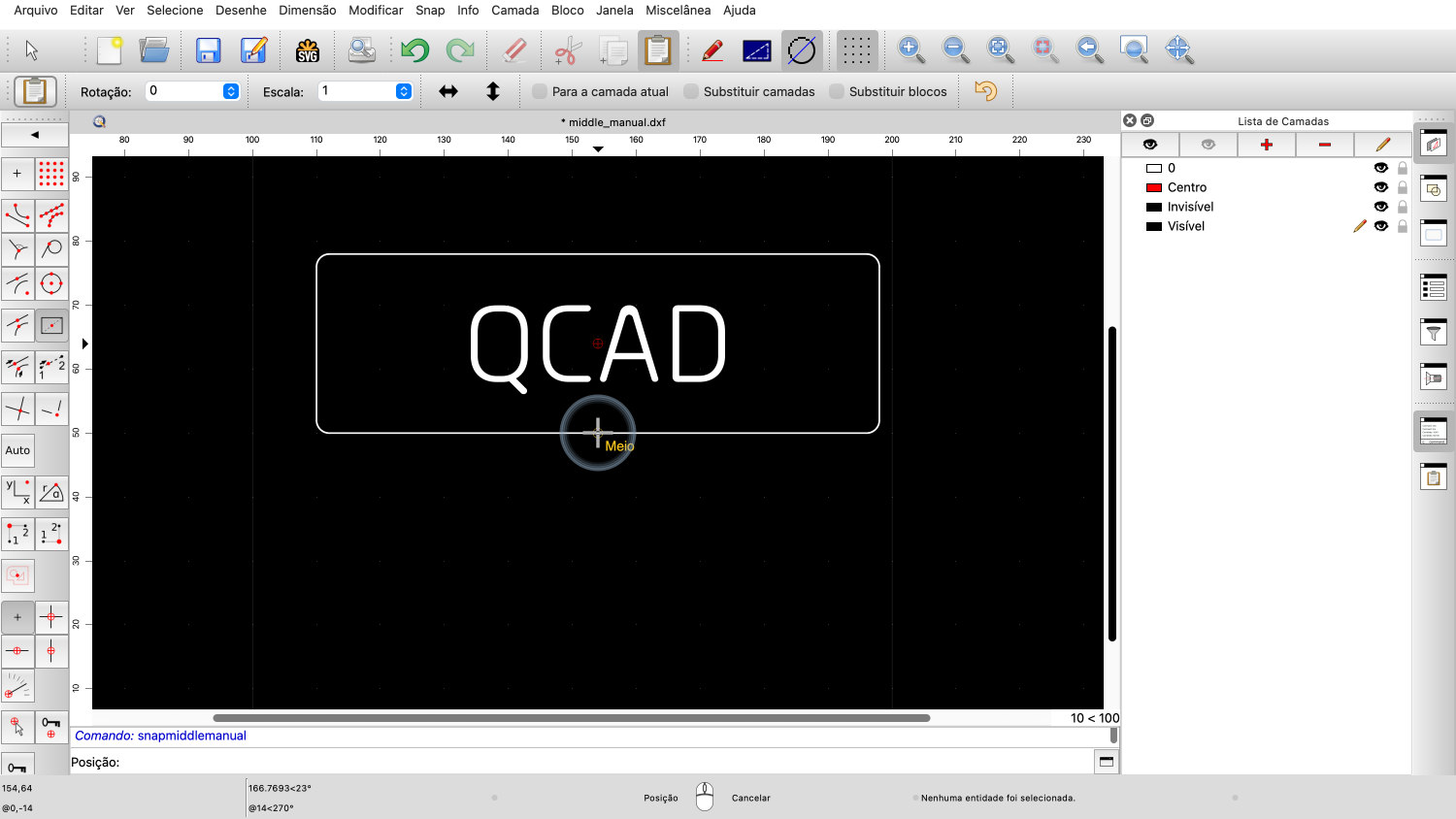This screenshot has height=819, width=1456.
Task: Remove layer with red minus
Action: pos(1325,145)
